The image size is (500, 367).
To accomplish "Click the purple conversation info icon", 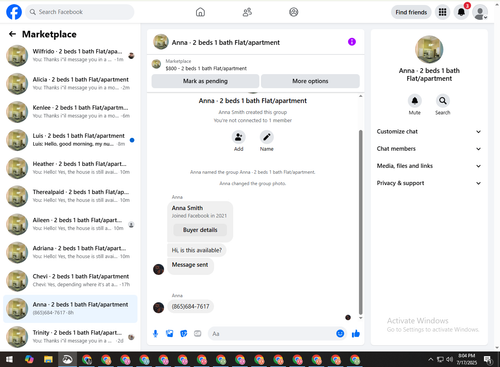I will click(x=352, y=42).
